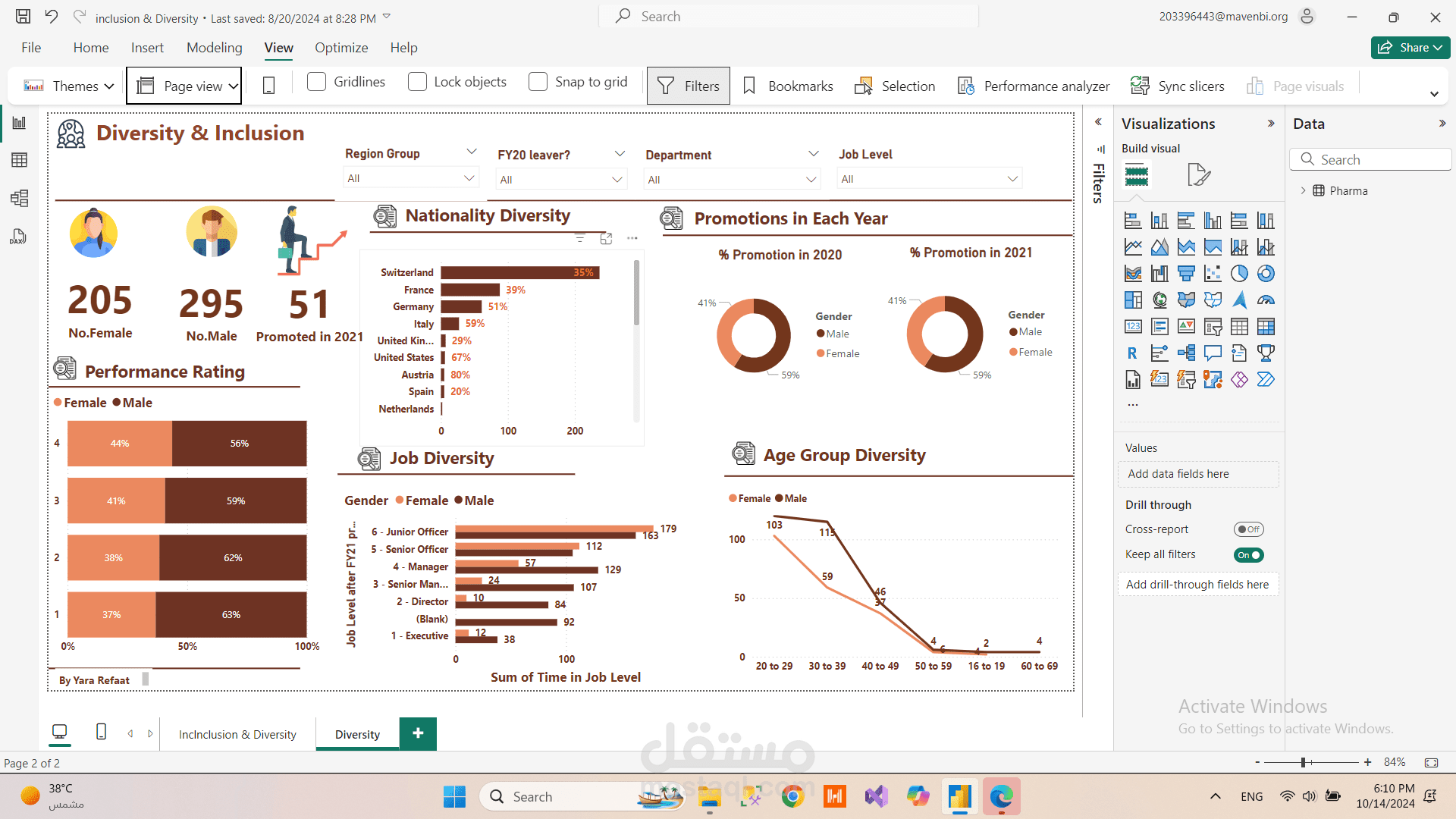Open the Region Group slicer dropdown
1456x819 pixels.
coord(469,178)
